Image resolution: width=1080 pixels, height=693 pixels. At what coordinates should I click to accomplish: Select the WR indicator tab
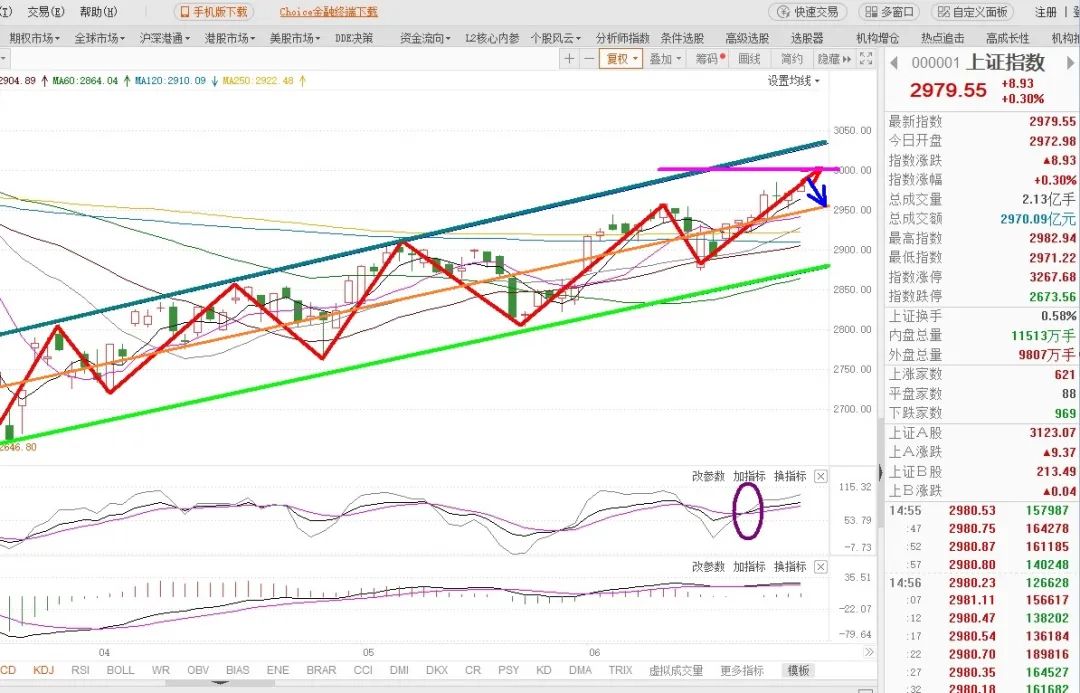(160, 670)
